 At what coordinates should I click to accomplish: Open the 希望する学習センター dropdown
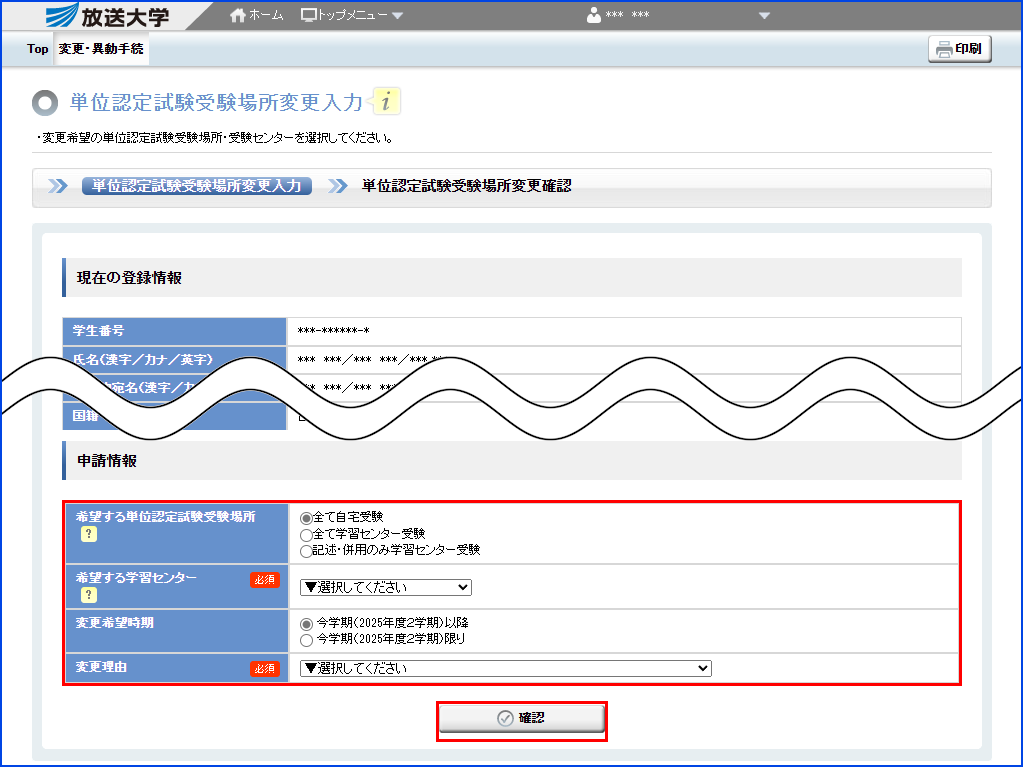[x=385, y=587]
